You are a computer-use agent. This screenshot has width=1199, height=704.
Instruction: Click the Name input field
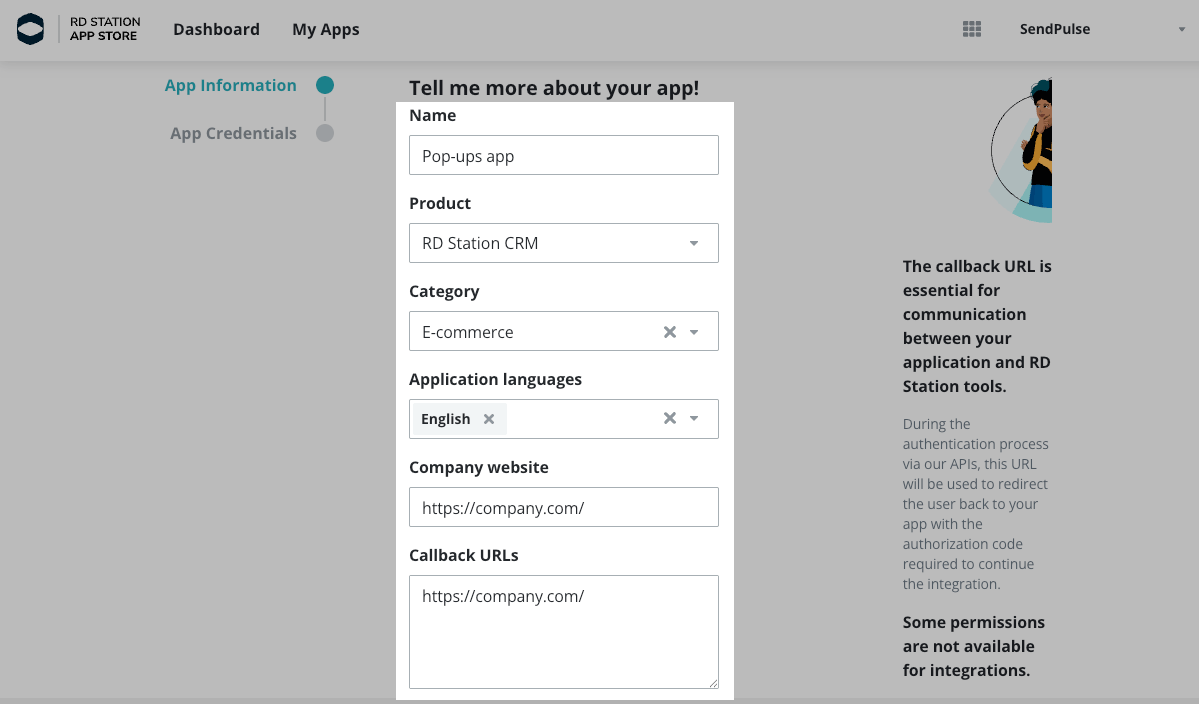click(x=563, y=156)
